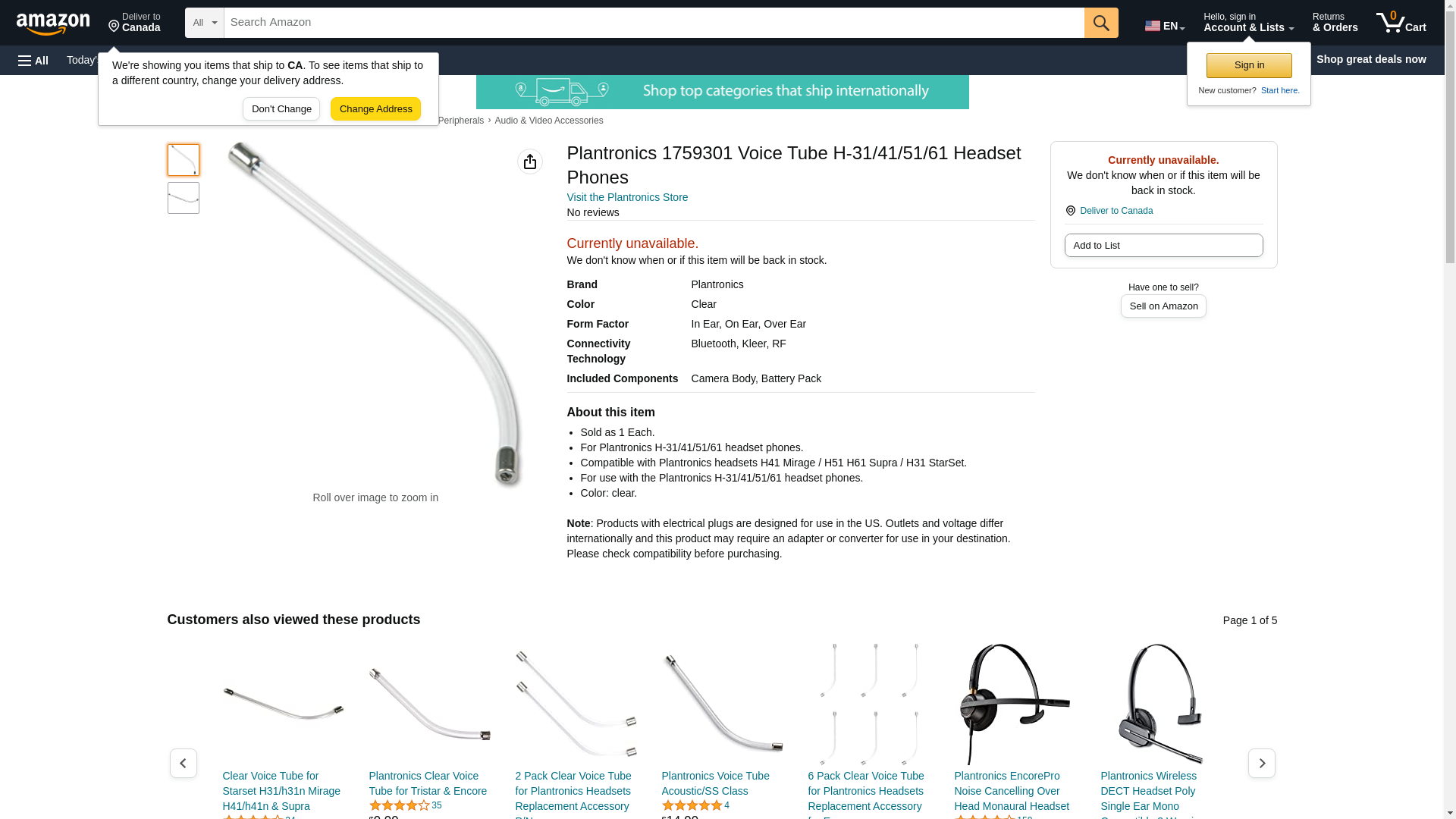This screenshot has height=819, width=1456.
Task: Click the Change Address button
Action: (375, 108)
